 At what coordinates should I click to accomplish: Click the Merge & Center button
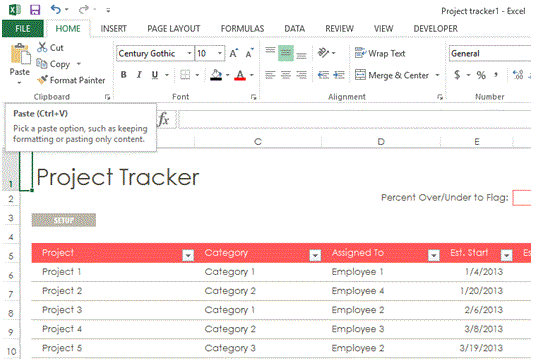pos(392,75)
